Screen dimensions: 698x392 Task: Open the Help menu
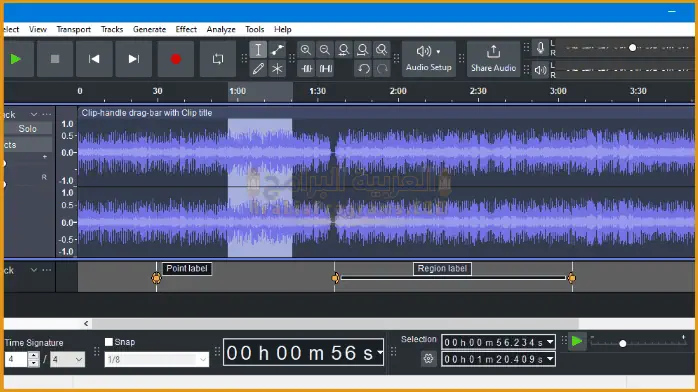(283, 29)
